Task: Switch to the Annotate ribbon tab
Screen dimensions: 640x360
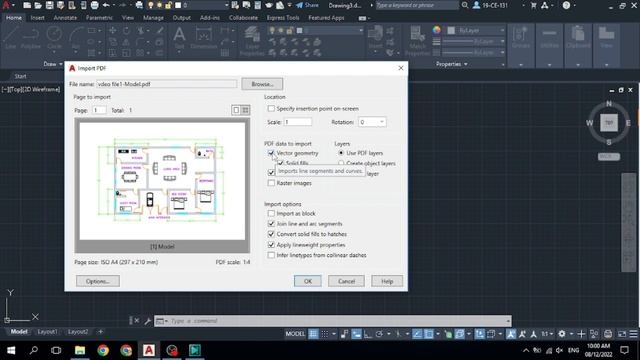Action: coord(65,18)
